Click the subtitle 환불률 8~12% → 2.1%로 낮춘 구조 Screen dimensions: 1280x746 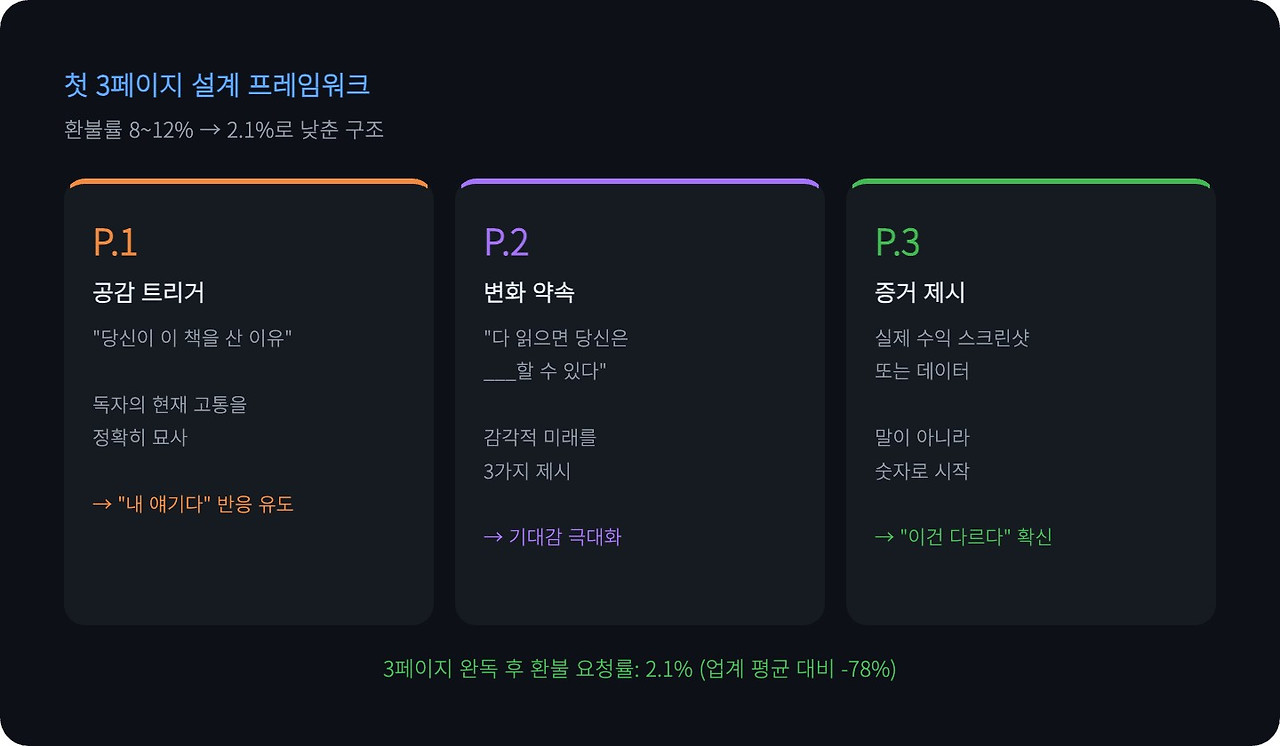coord(224,130)
